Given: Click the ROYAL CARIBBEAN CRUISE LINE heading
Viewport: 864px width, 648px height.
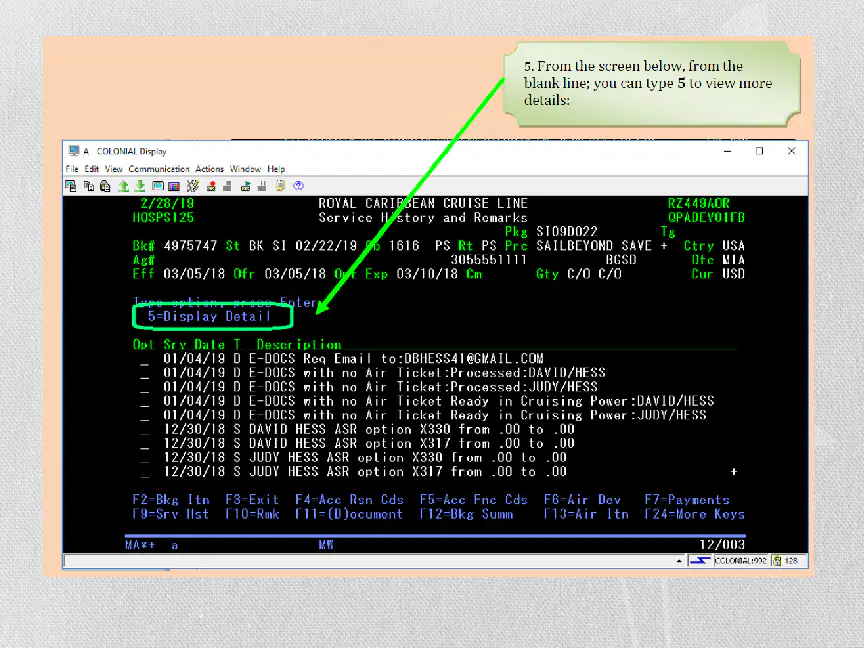Looking at the screenshot, I should 423,203.
